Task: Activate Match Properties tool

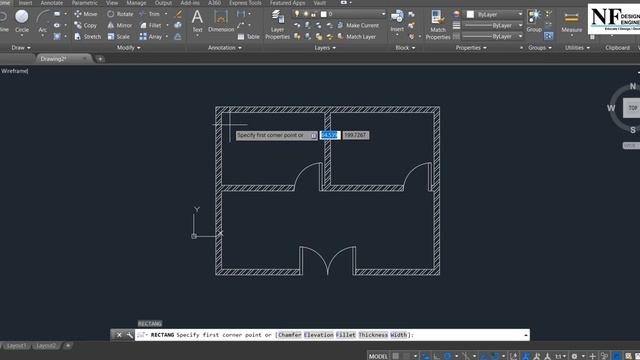Action: click(438, 24)
